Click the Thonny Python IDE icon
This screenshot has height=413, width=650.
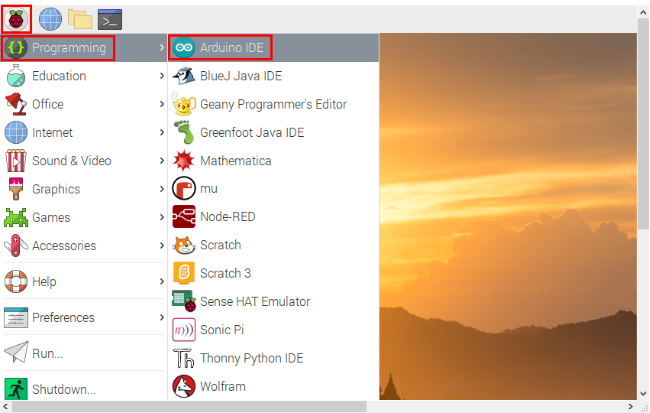pos(183,358)
